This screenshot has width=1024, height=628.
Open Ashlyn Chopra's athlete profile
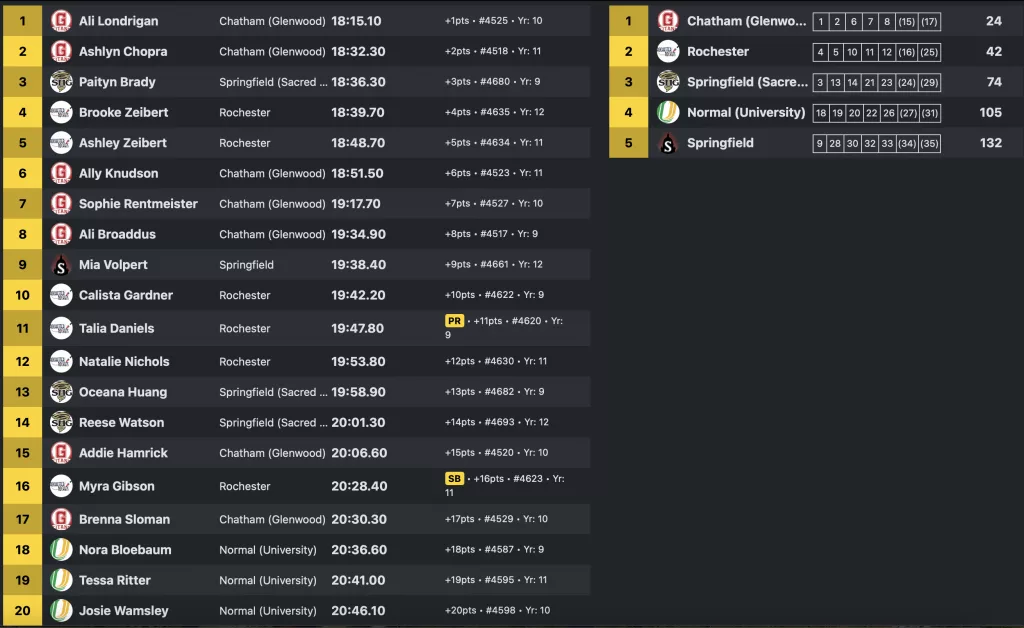coord(123,52)
